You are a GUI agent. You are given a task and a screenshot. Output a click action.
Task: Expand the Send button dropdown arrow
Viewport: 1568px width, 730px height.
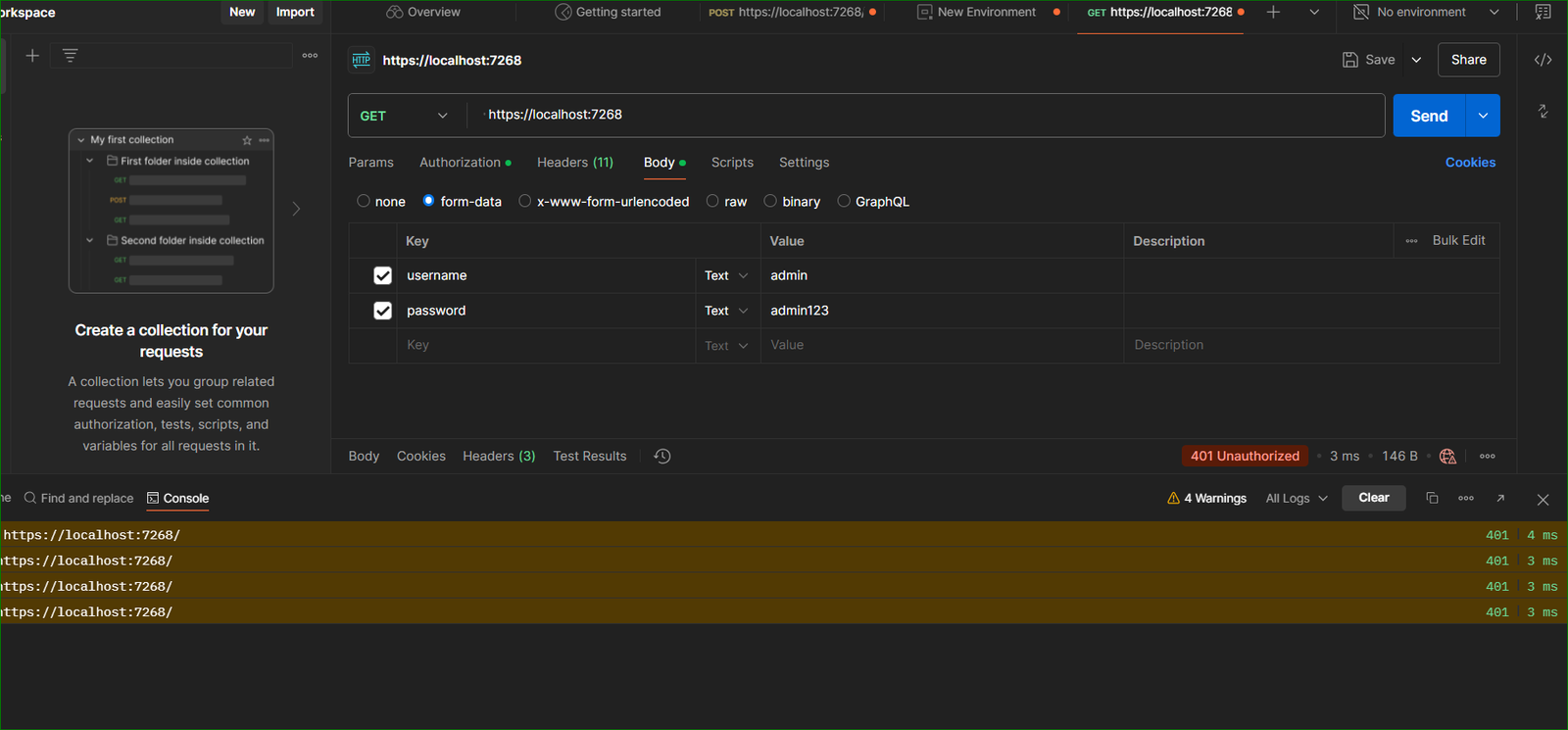click(x=1483, y=116)
